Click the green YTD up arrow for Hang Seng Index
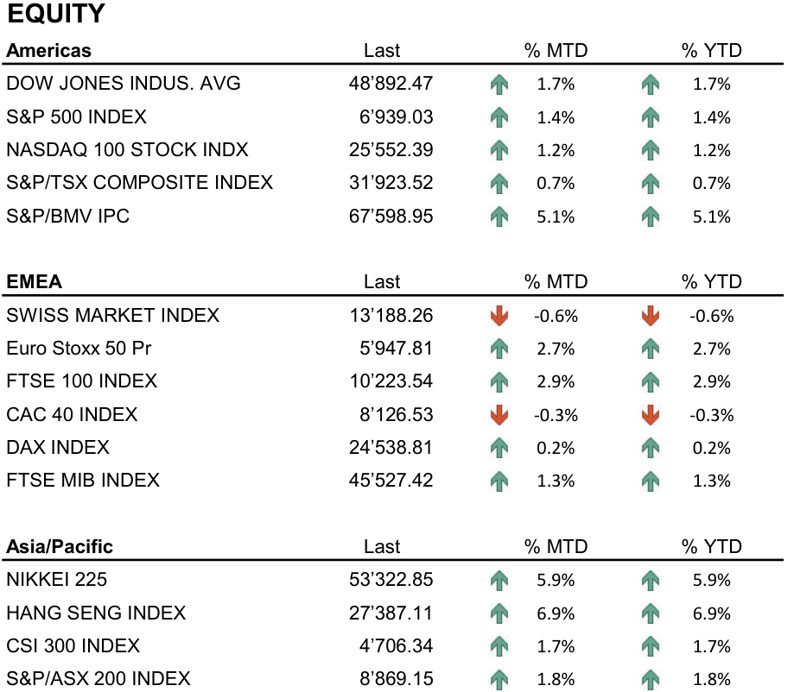This screenshot has height=692, width=794. click(x=650, y=613)
